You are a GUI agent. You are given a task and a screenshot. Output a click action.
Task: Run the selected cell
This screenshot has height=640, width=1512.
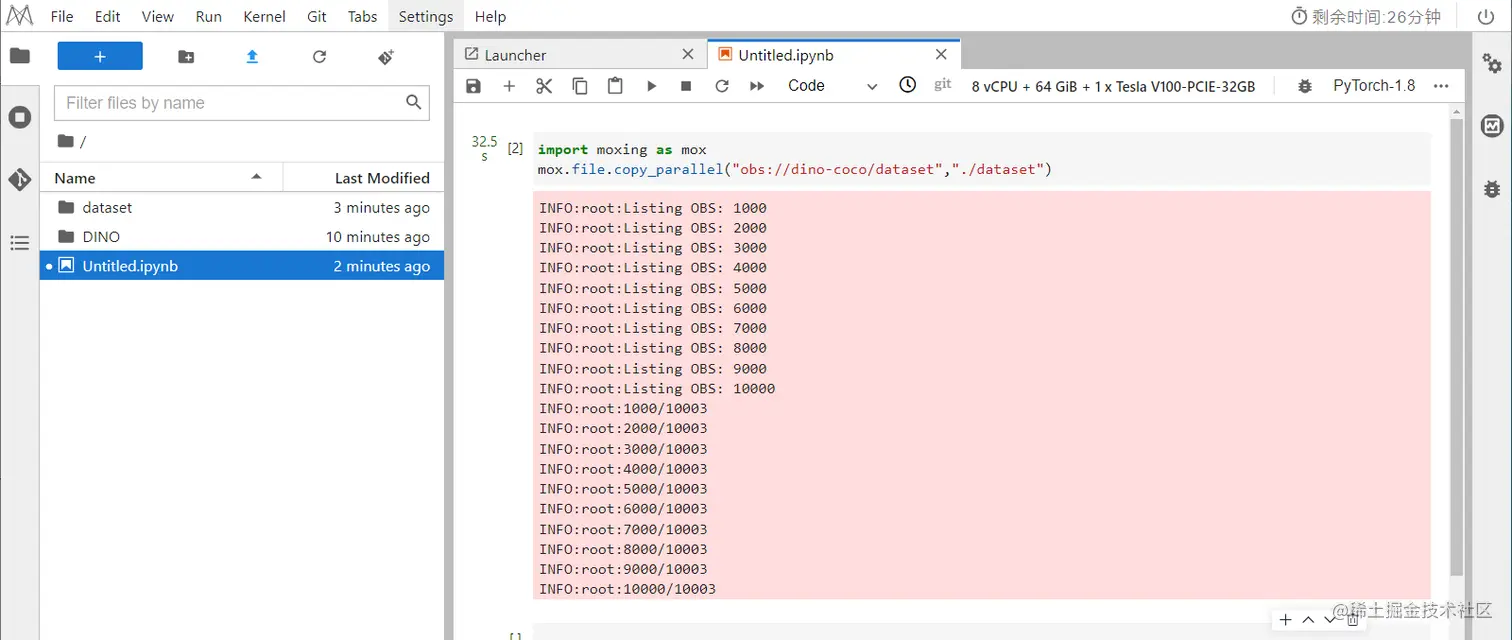651,86
